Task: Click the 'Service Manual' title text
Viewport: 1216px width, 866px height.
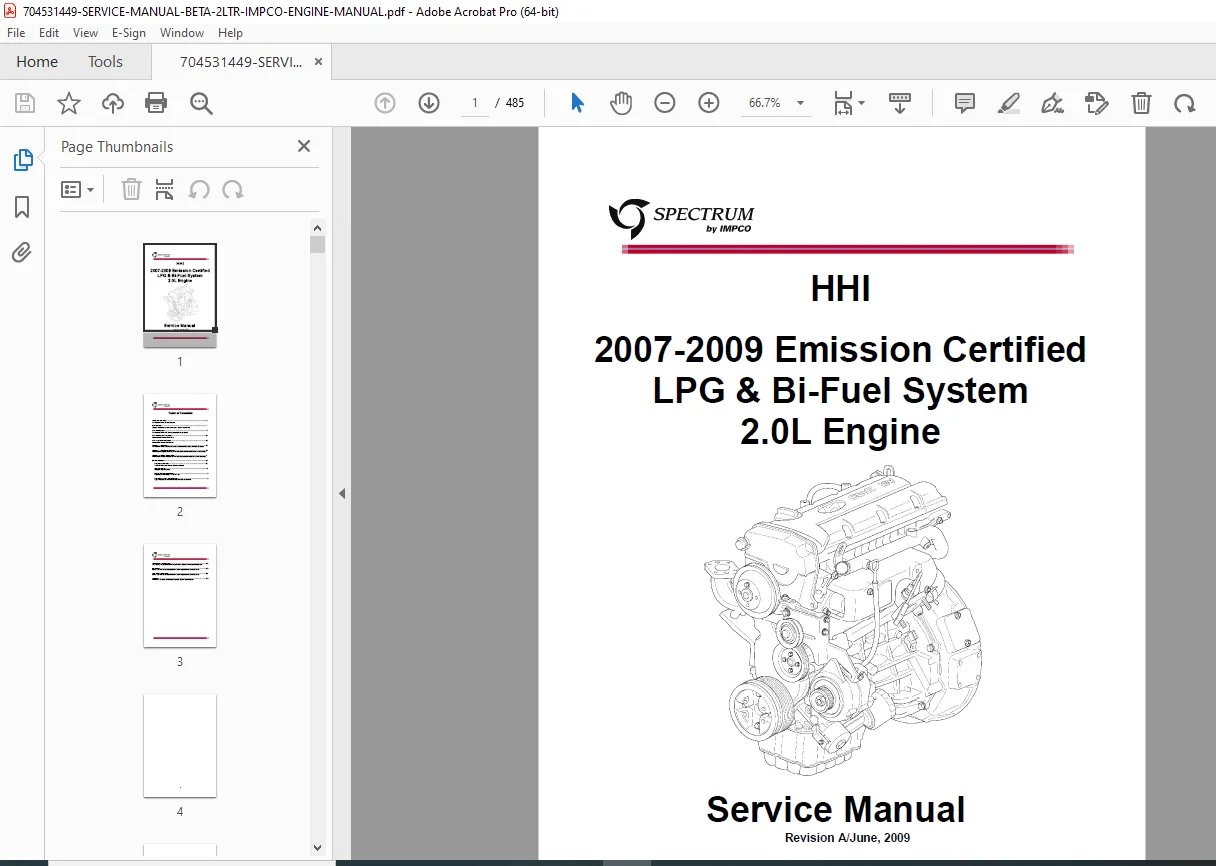Action: point(836,809)
